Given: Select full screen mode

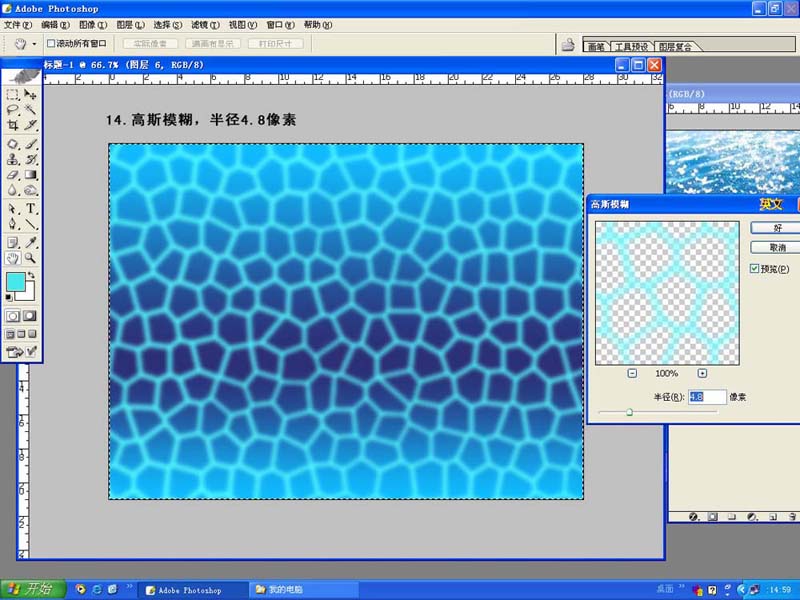Looking at the screenshot, I should (x=32, y=334).
